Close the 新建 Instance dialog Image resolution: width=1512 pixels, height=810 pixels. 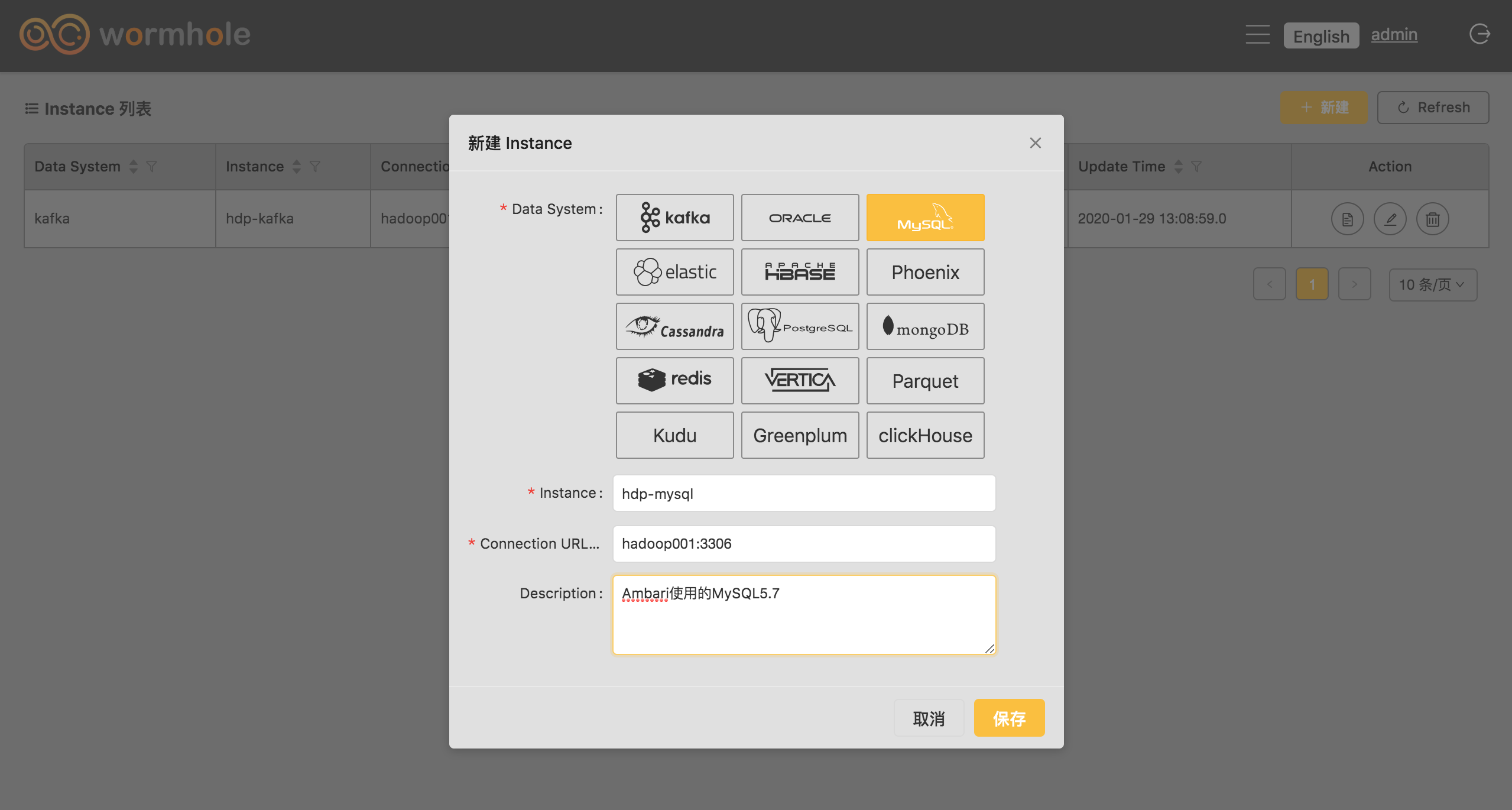(x=1035, y=143)
